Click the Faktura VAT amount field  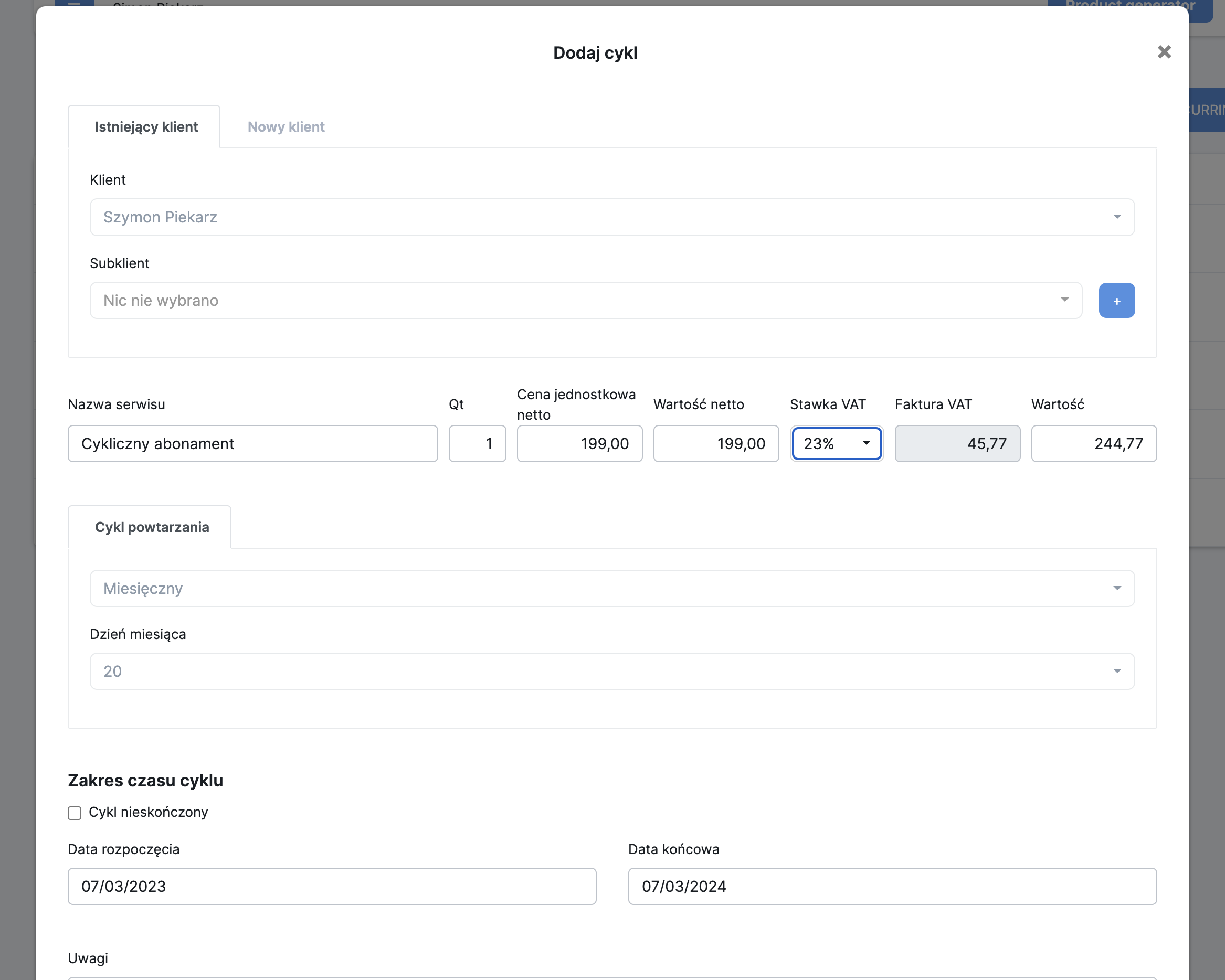(957, 443)
